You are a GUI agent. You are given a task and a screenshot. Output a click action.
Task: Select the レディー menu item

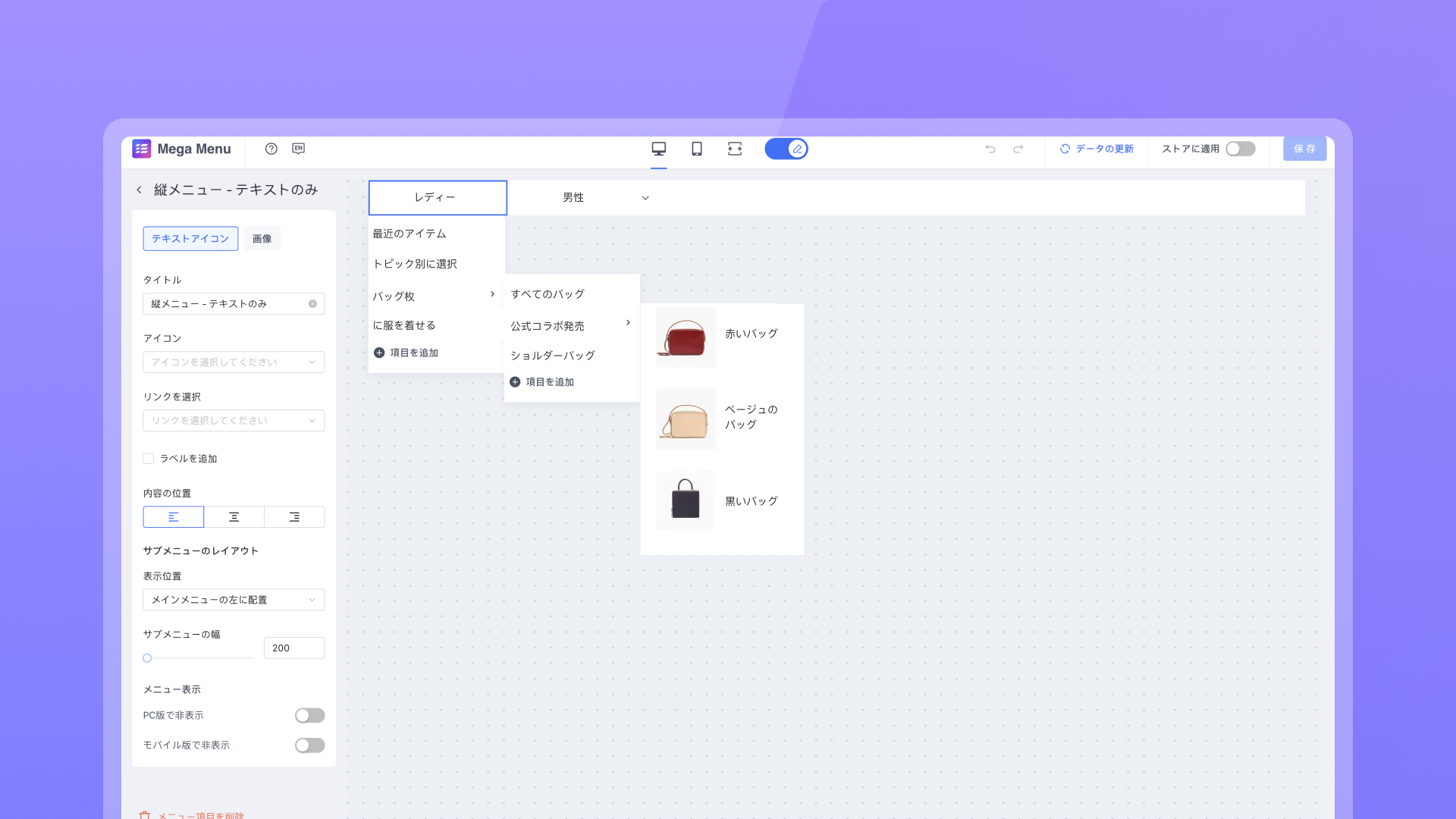pos(438,197)
